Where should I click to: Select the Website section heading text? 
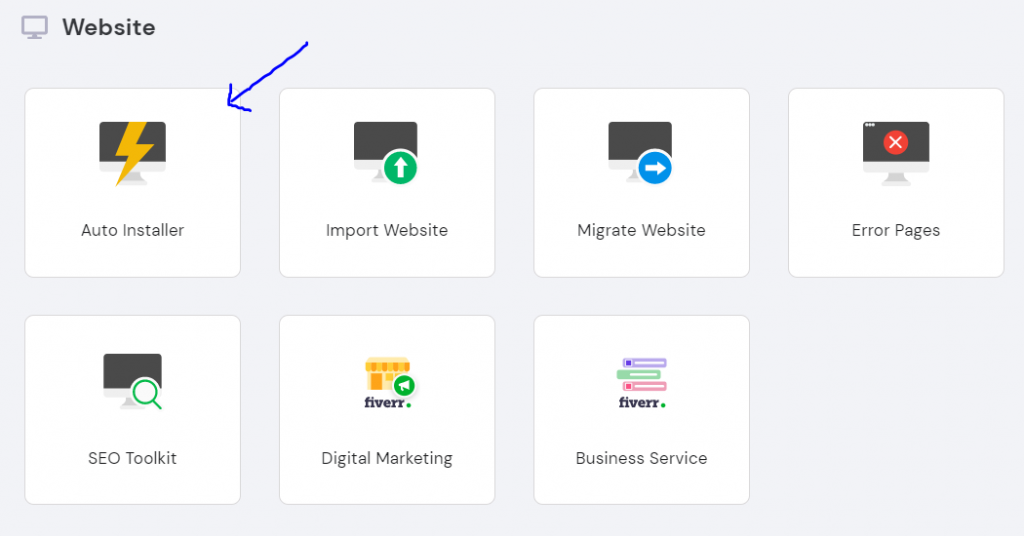[109, 27]
